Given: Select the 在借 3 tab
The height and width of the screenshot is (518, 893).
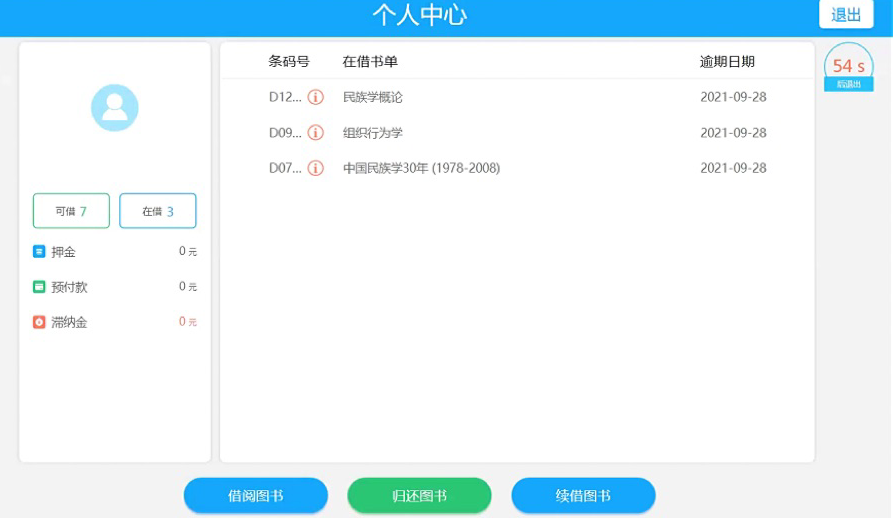Looking at the screenshot, I should coord(158,211).
